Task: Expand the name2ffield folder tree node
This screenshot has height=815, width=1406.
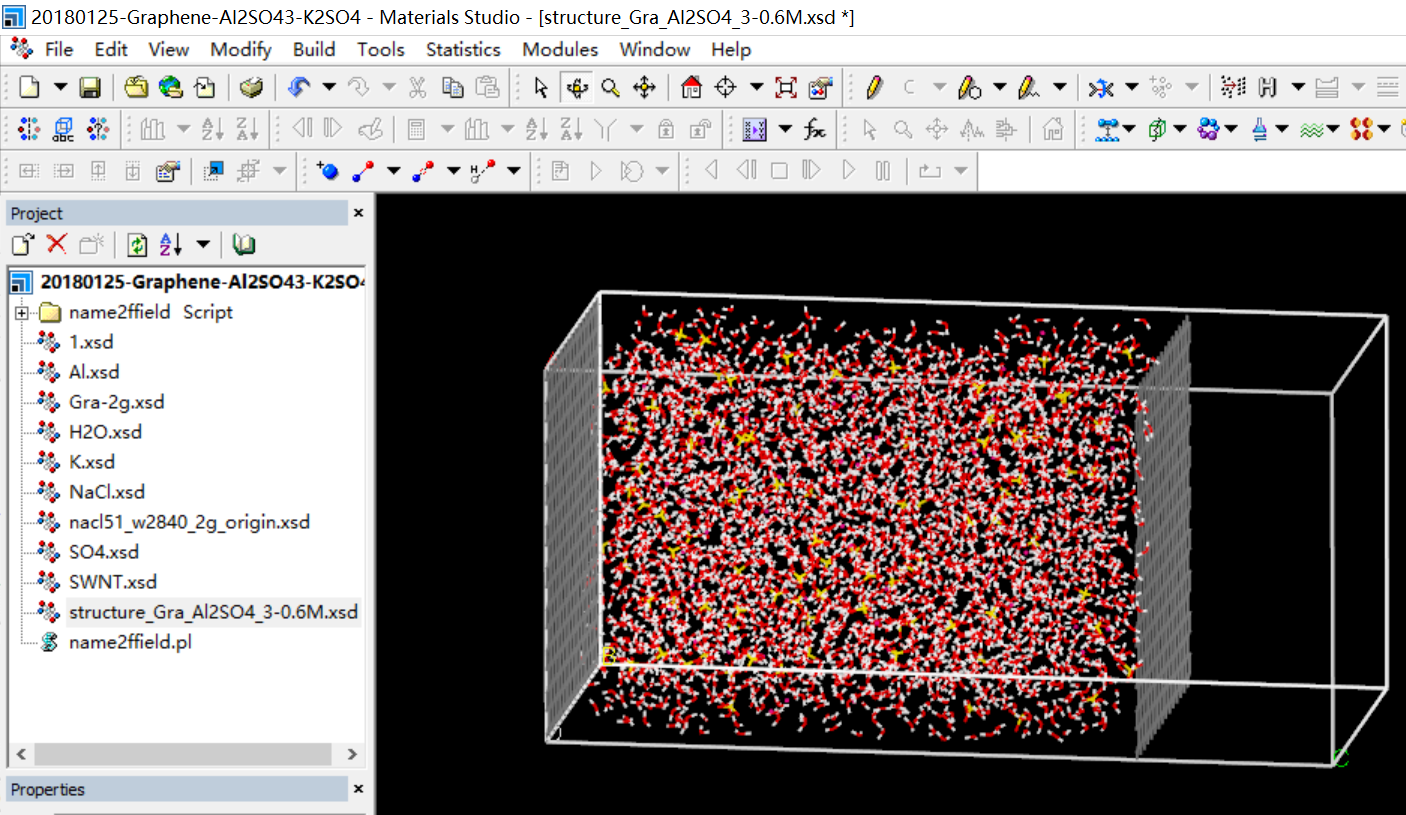Action: point(21,312)
